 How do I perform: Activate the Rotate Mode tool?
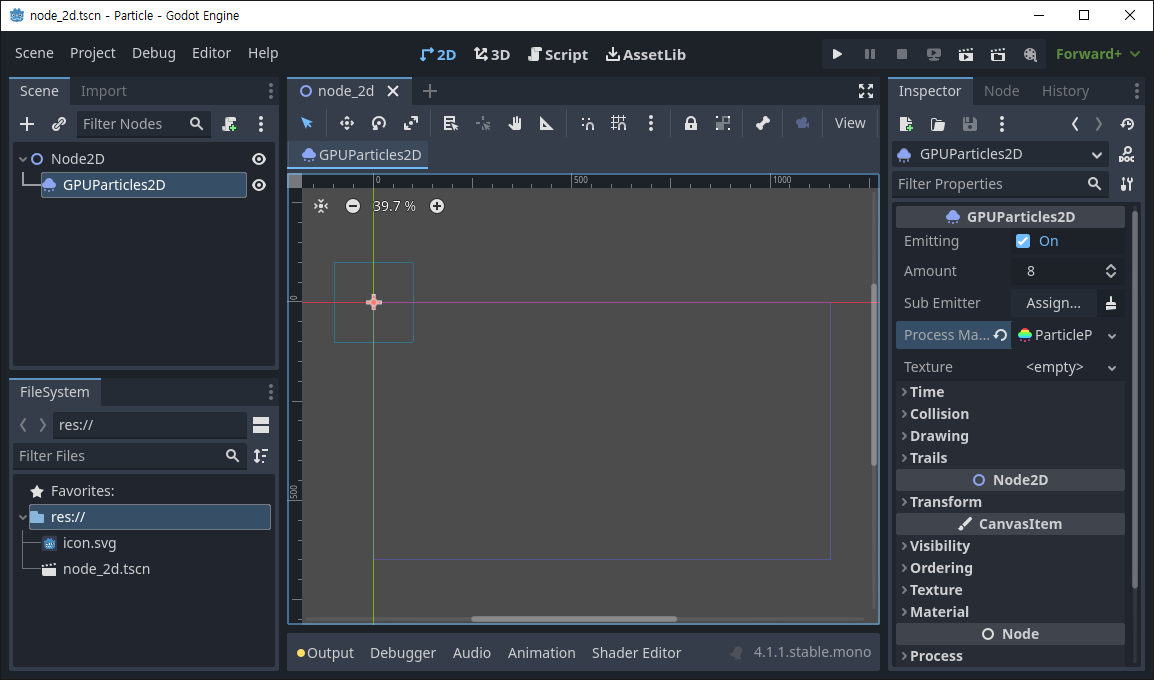[379, 123]
